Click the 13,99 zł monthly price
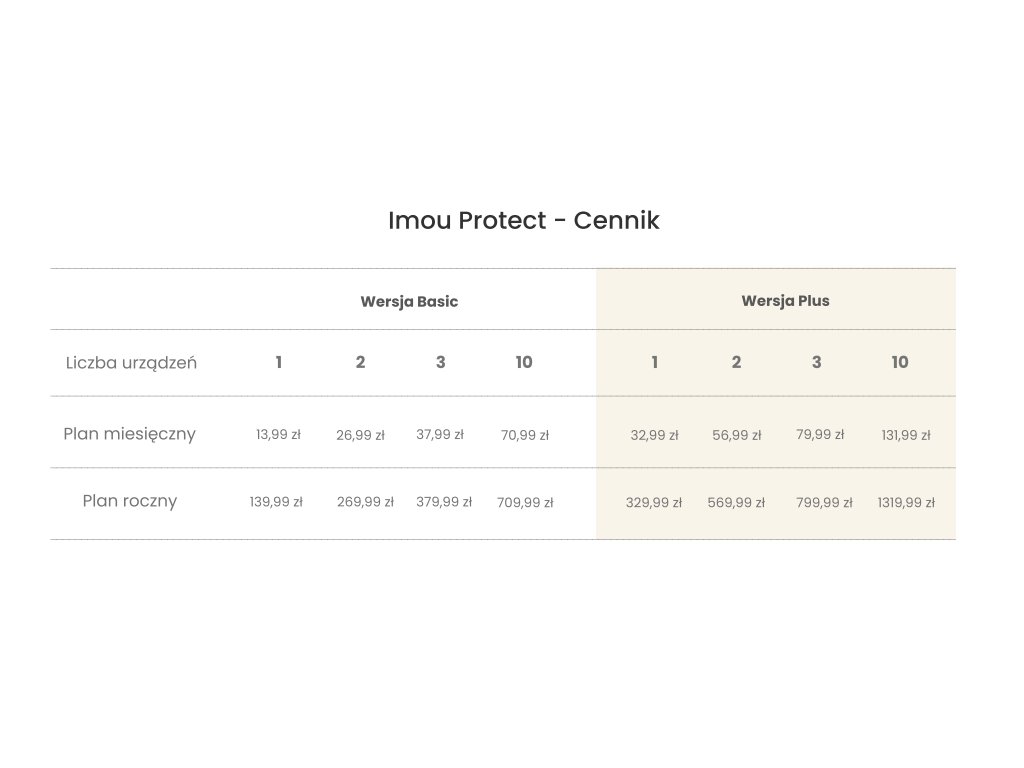1024x768 pixels. tap(278, 435)
